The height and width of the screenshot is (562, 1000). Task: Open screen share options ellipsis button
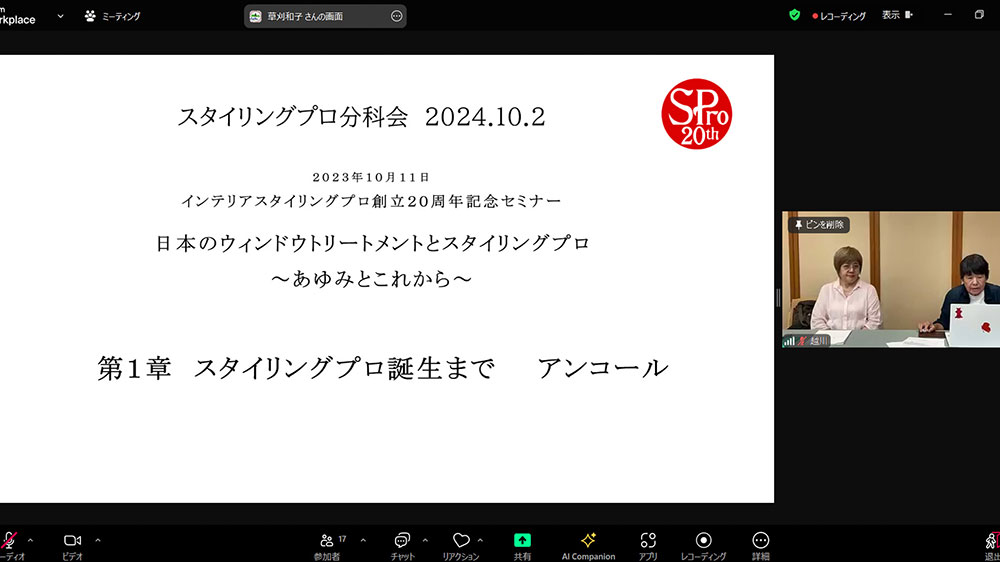point(396,16)
